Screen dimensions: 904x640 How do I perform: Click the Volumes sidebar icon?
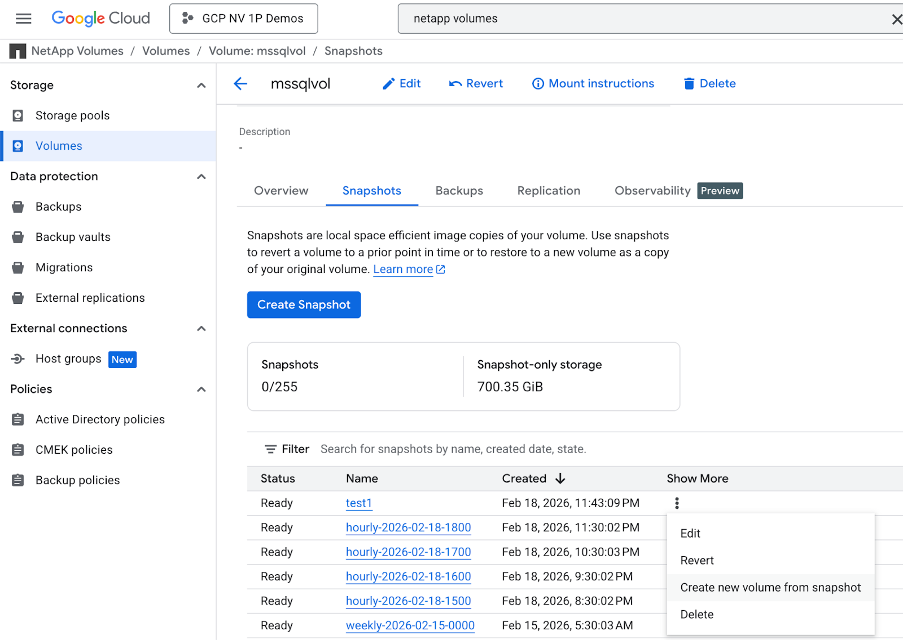[x=18, y=146]
